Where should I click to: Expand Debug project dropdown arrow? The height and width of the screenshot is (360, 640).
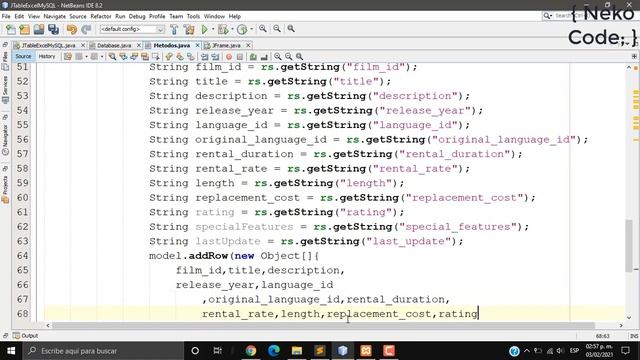click(232, 29)
